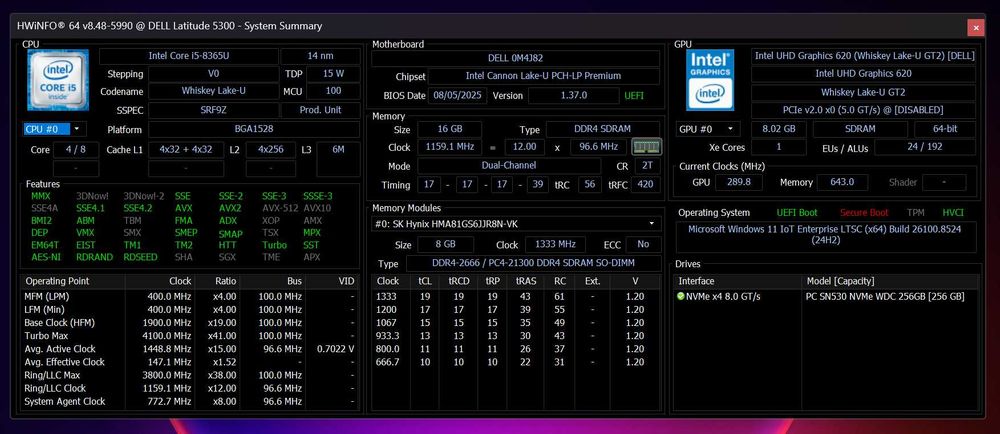This screenshot has height=434, width=1000.
Task: Click the BGA1528 platform field
Action: coord(254,129)
